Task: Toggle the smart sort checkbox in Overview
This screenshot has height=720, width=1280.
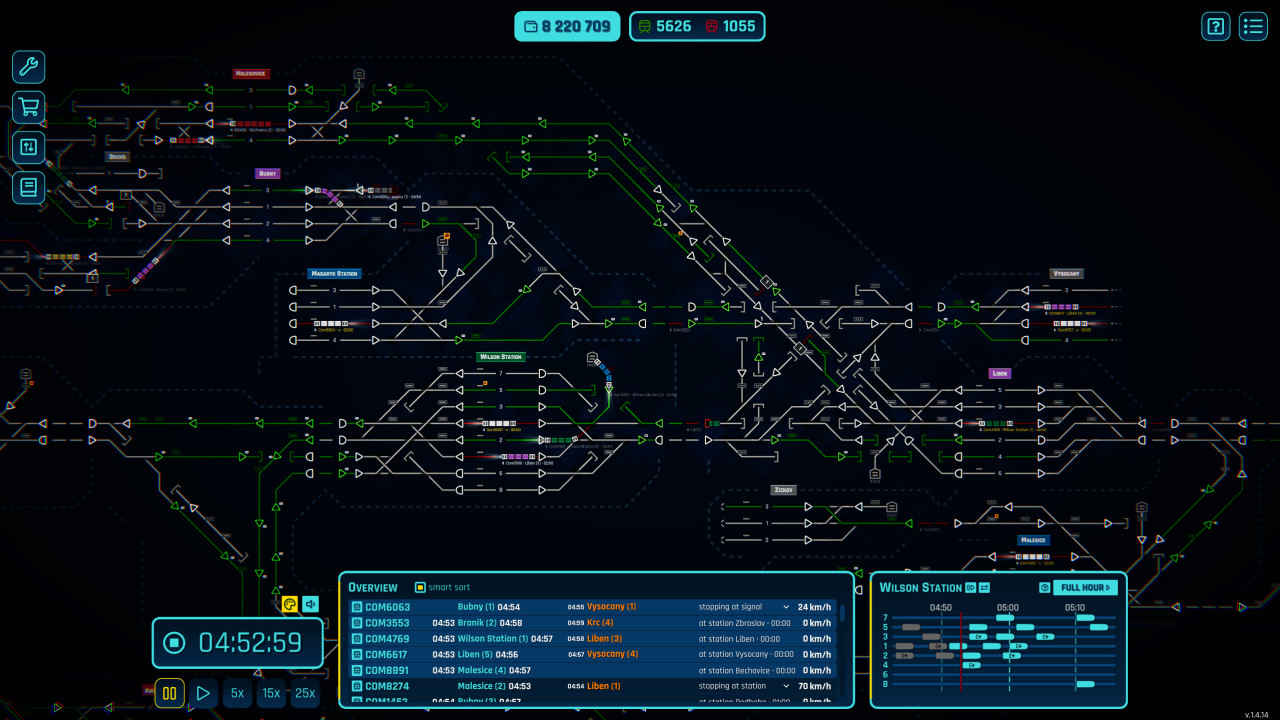Action: (419, 587)
